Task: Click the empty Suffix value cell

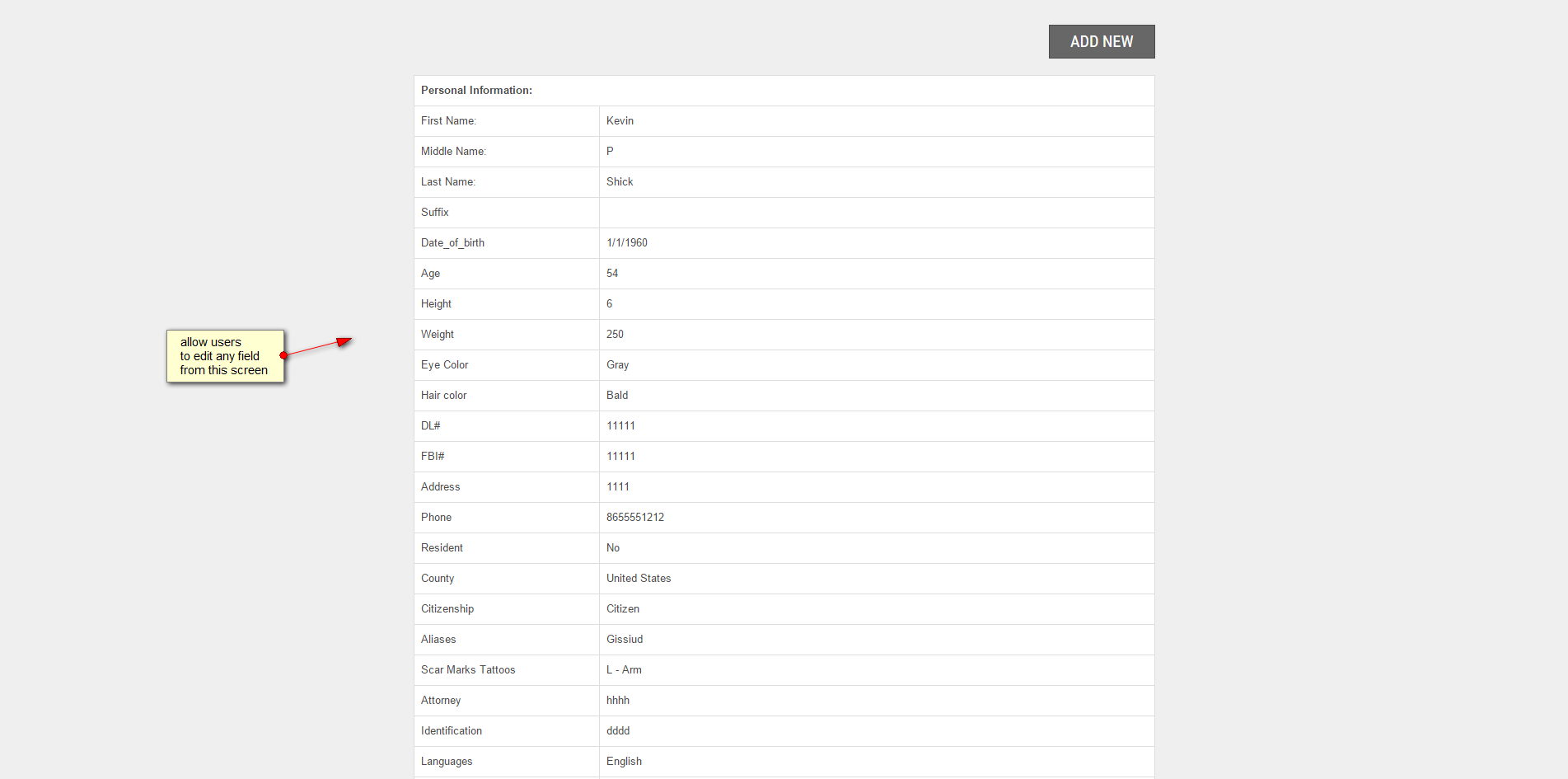Action: click(x=876, y=213)
